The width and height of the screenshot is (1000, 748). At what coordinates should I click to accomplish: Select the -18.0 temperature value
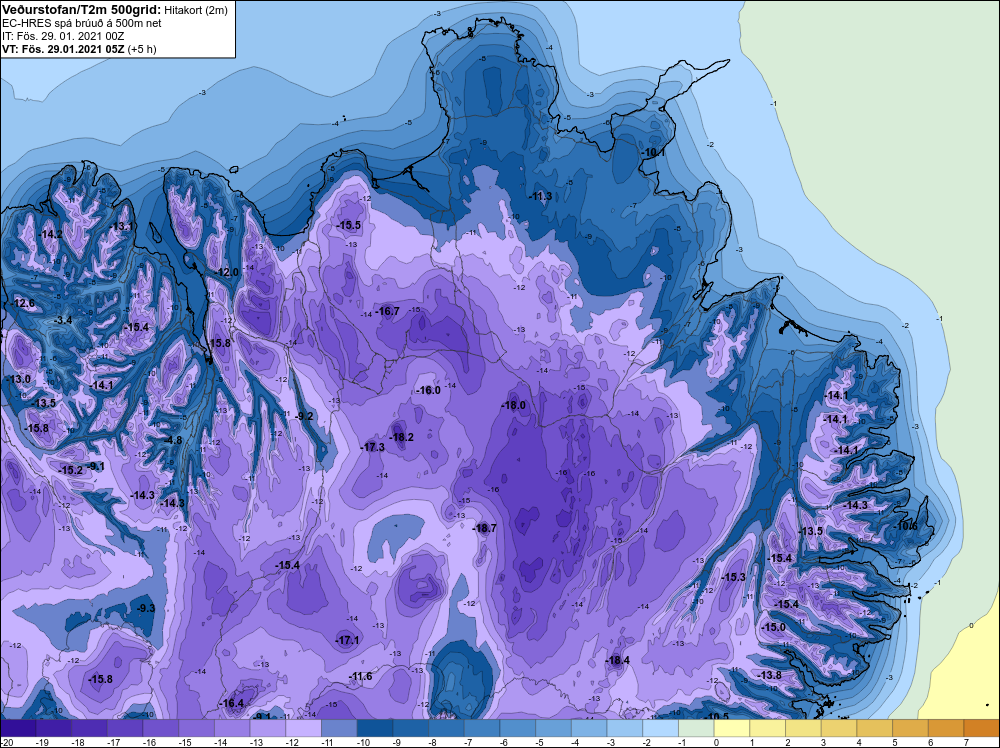tap(513, 405)
